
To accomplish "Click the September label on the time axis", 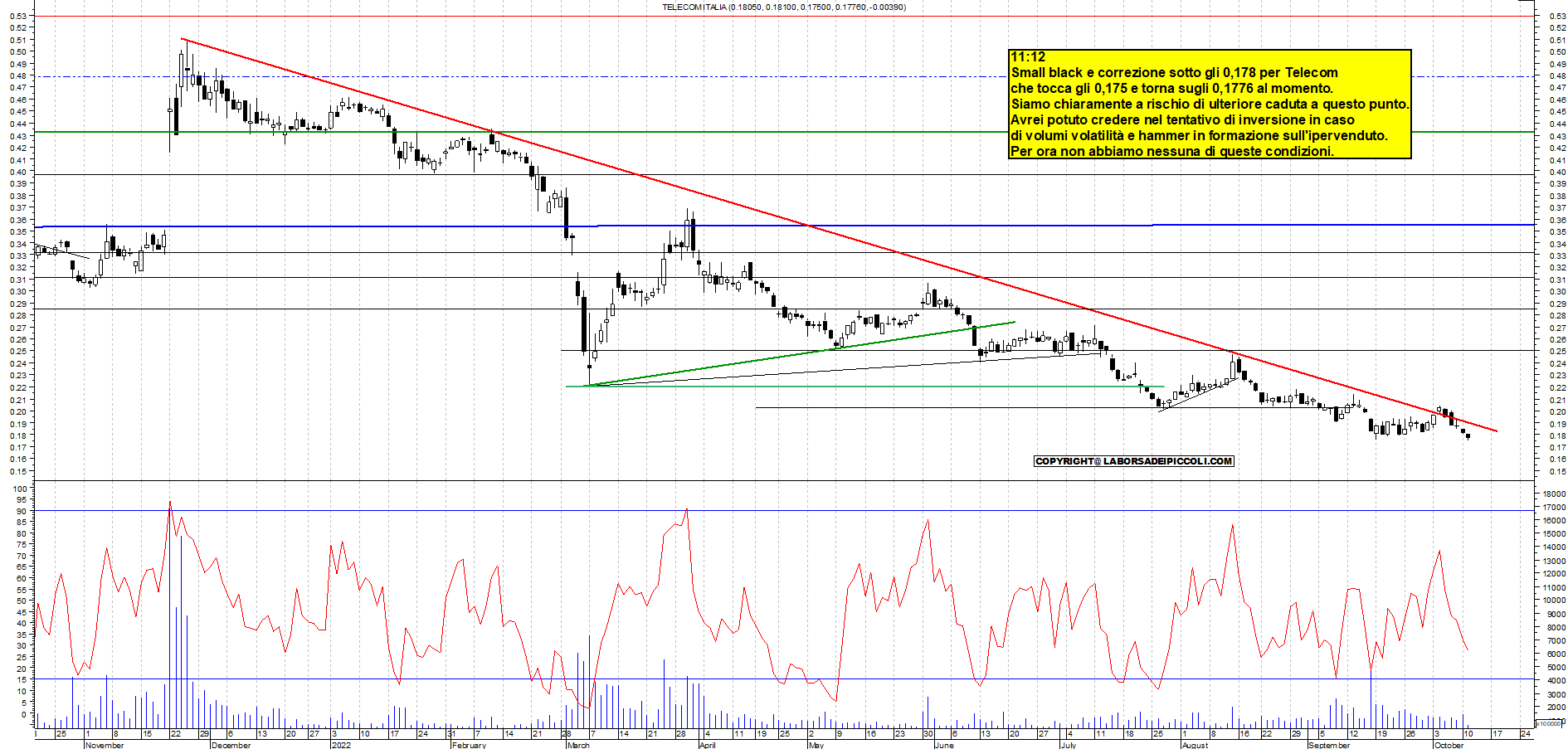I will pyautogui.click(x=1329, y=745).
